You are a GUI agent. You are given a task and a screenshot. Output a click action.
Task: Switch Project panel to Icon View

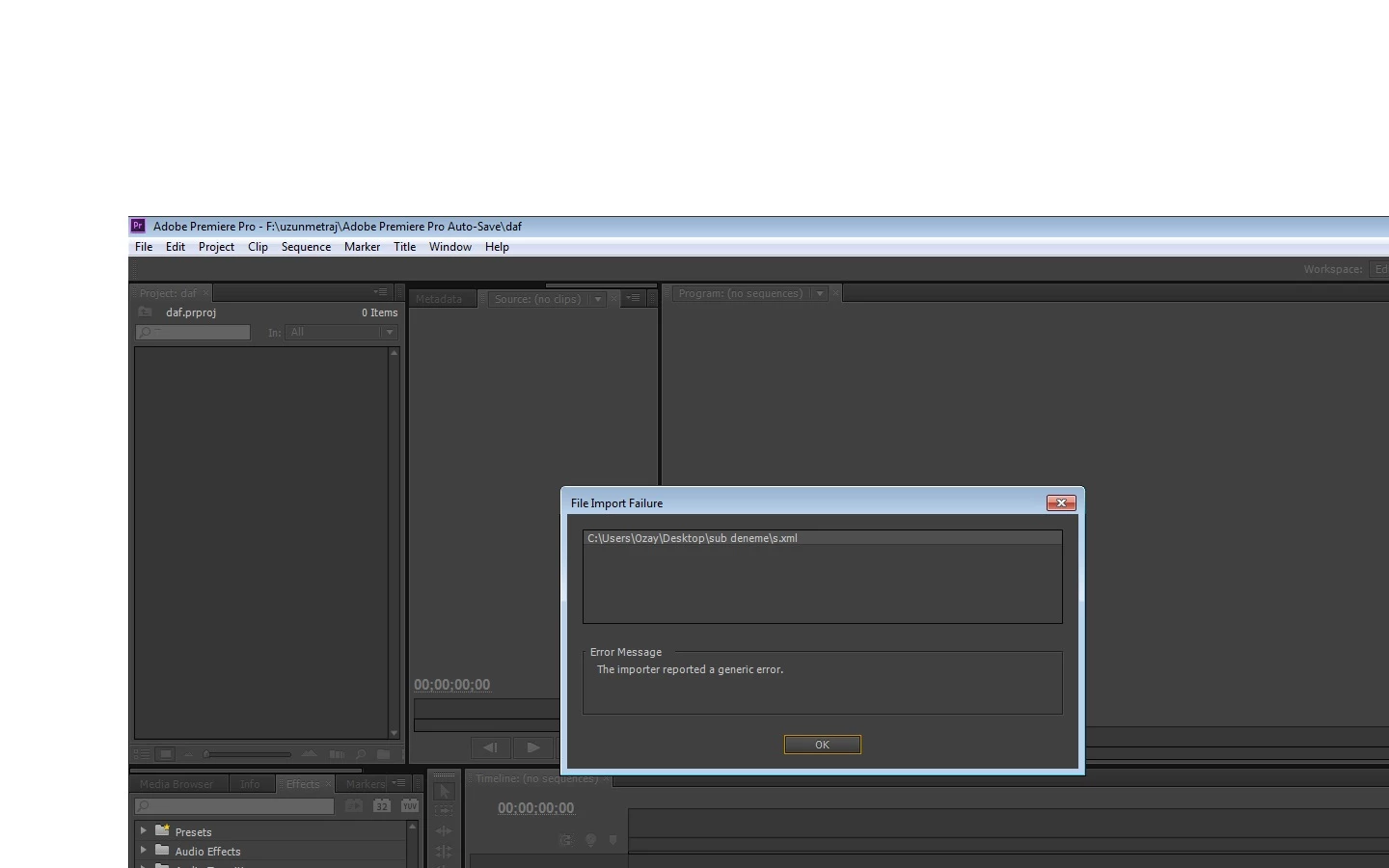(166, 754)
